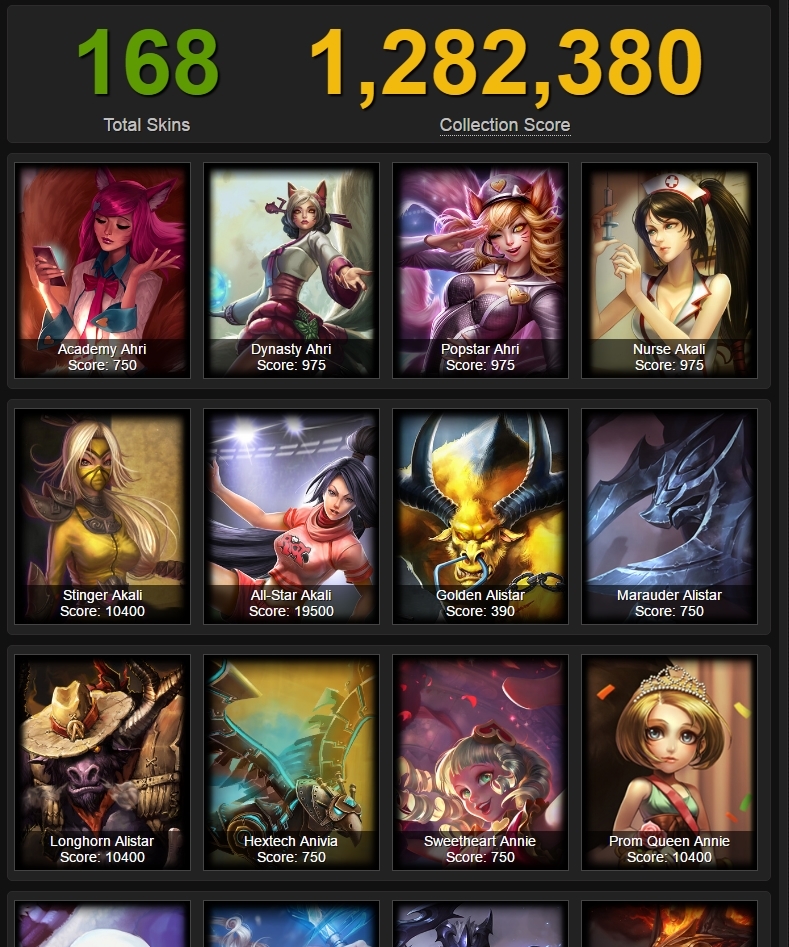The height and width of the screenshot is (947, 789).
Task: Click the green 168 total skins number
Action: click(x=148, y=62)
